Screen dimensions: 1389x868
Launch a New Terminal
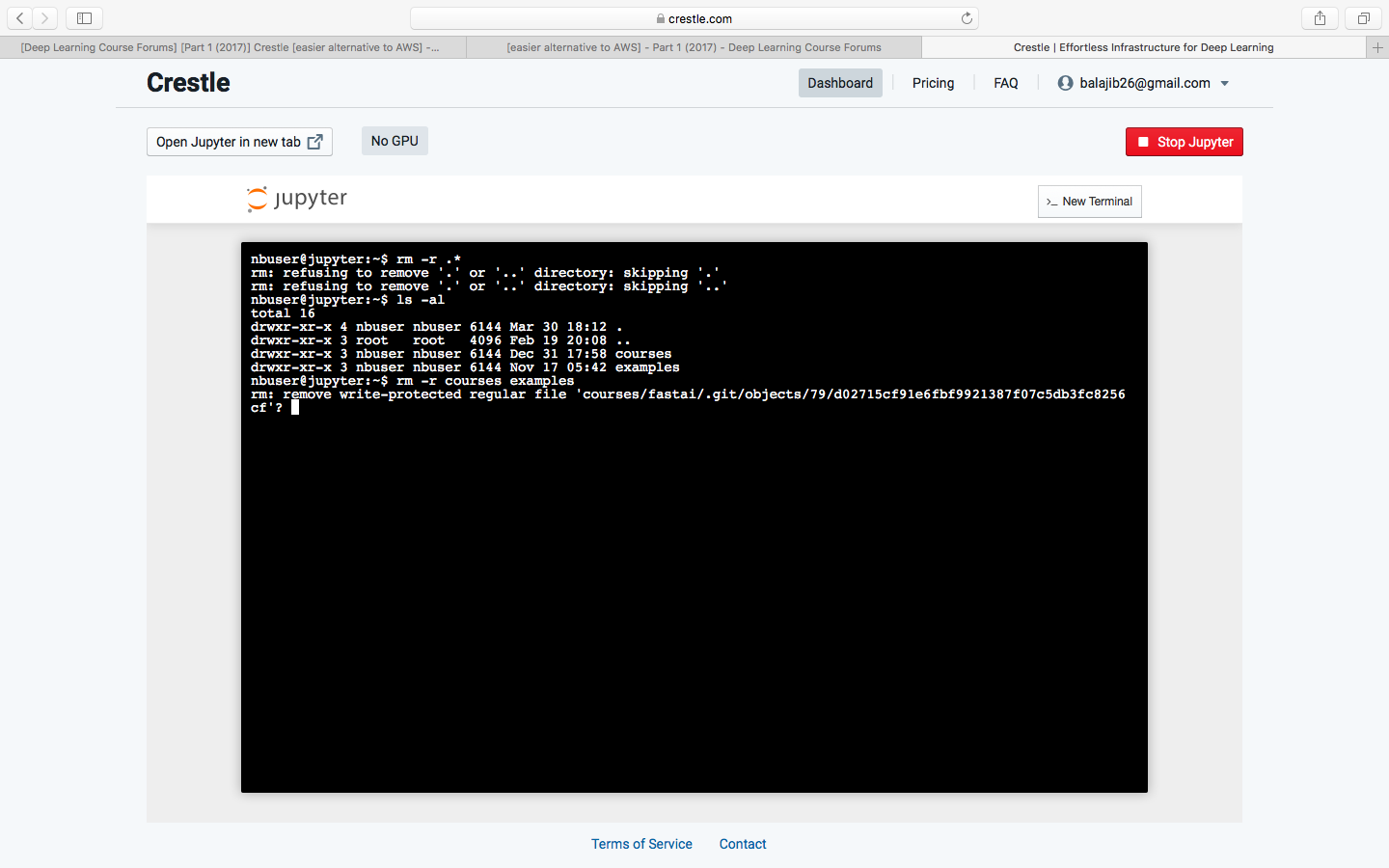[1089, 202]
